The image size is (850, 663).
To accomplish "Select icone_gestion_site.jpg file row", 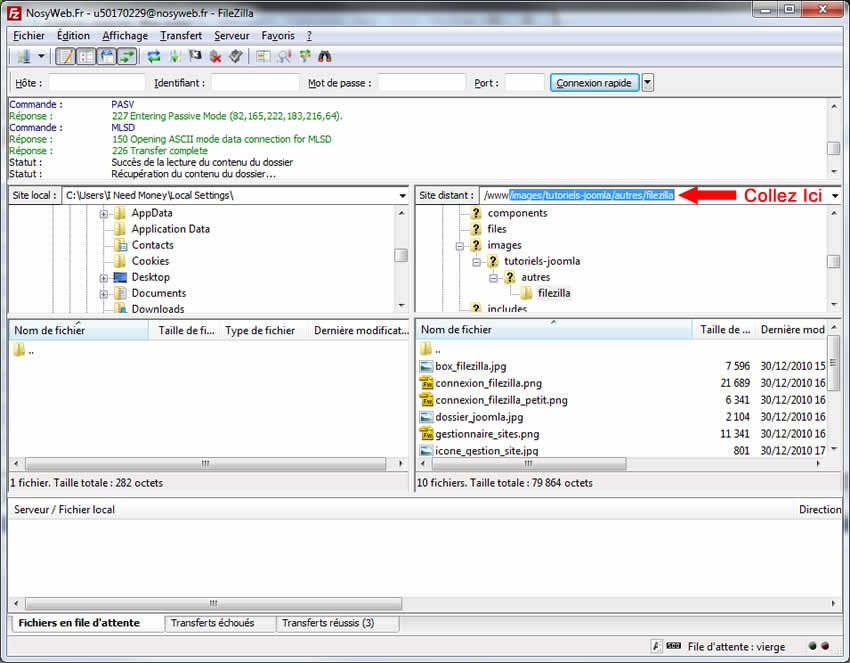I will point(623,450).
